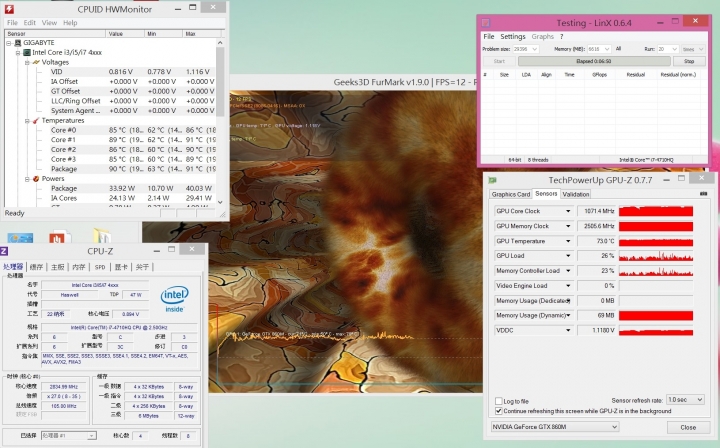Click the Close button in GPU-Z

tap(688, 427)
